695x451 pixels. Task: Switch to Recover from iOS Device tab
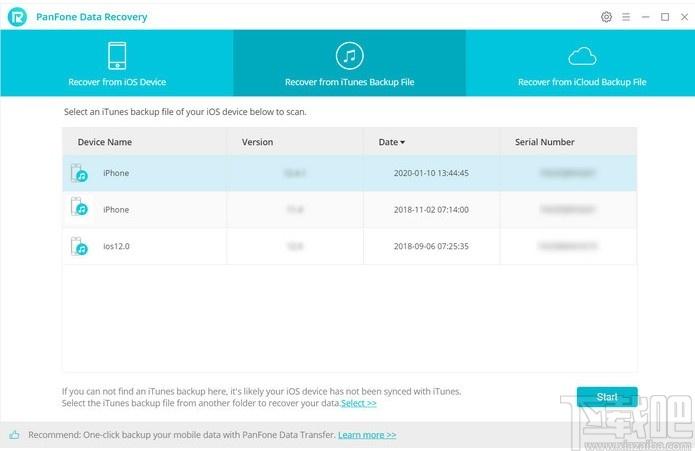[117, 63]
